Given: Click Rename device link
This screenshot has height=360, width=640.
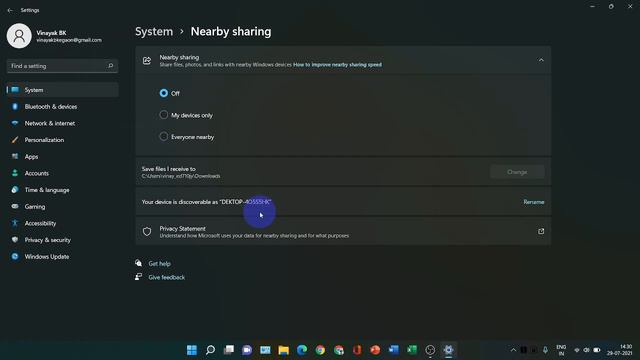Looking at the screenshot, I should tap(533, 202).
